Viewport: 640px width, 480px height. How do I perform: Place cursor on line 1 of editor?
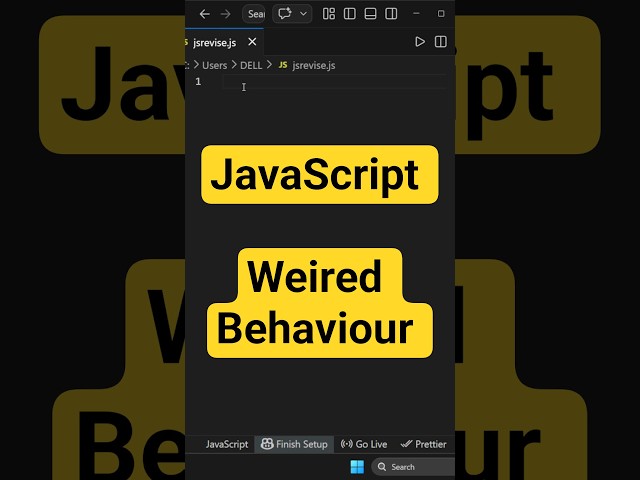pos(335,82)
